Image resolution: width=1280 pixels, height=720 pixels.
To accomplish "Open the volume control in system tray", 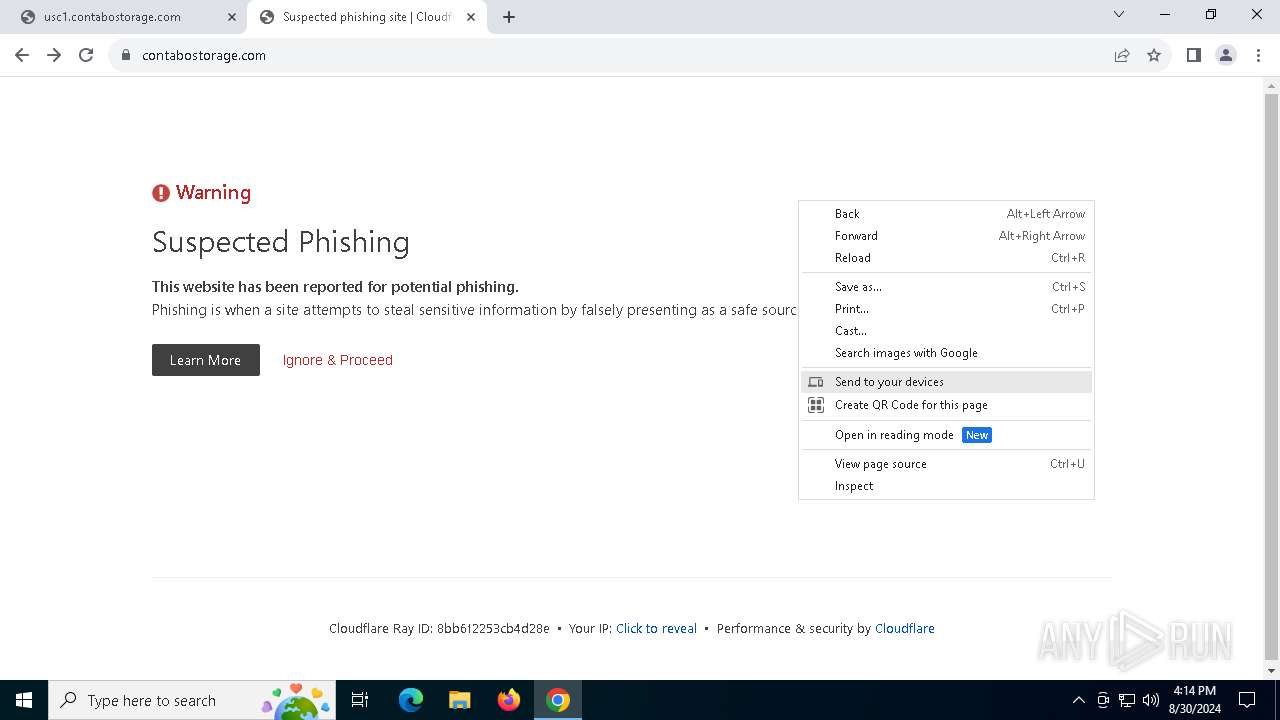I will click(1151, 700).
